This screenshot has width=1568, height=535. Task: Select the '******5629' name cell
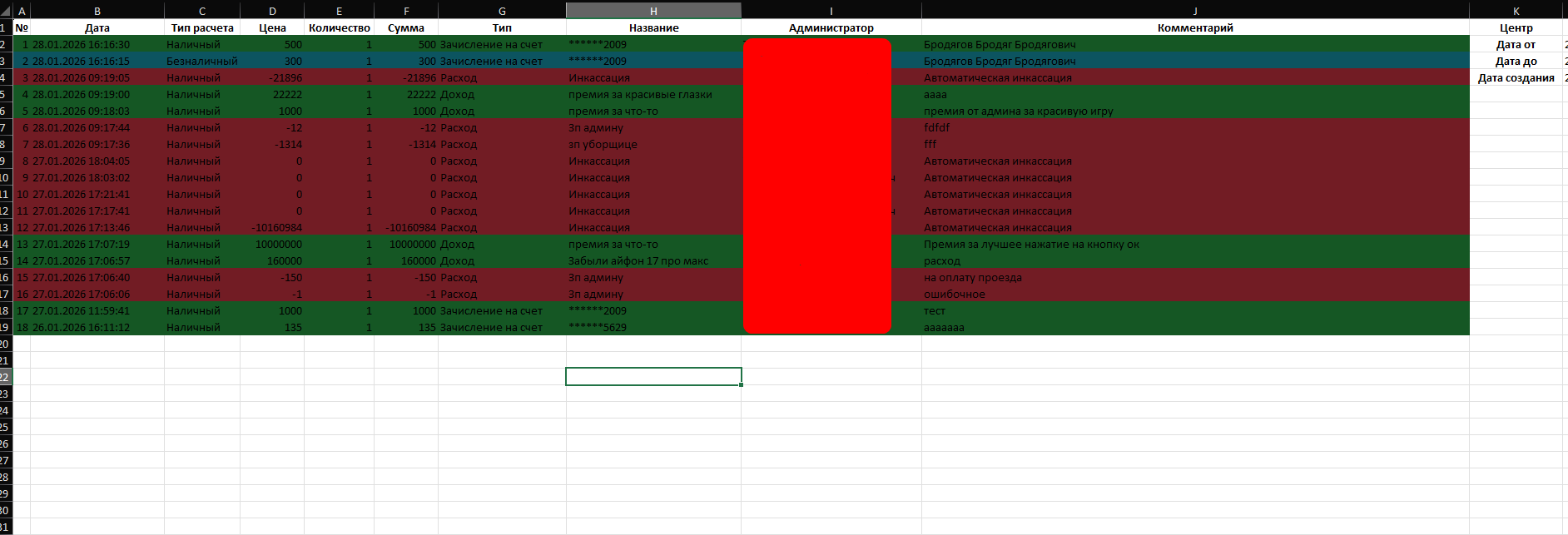(598, 327)
